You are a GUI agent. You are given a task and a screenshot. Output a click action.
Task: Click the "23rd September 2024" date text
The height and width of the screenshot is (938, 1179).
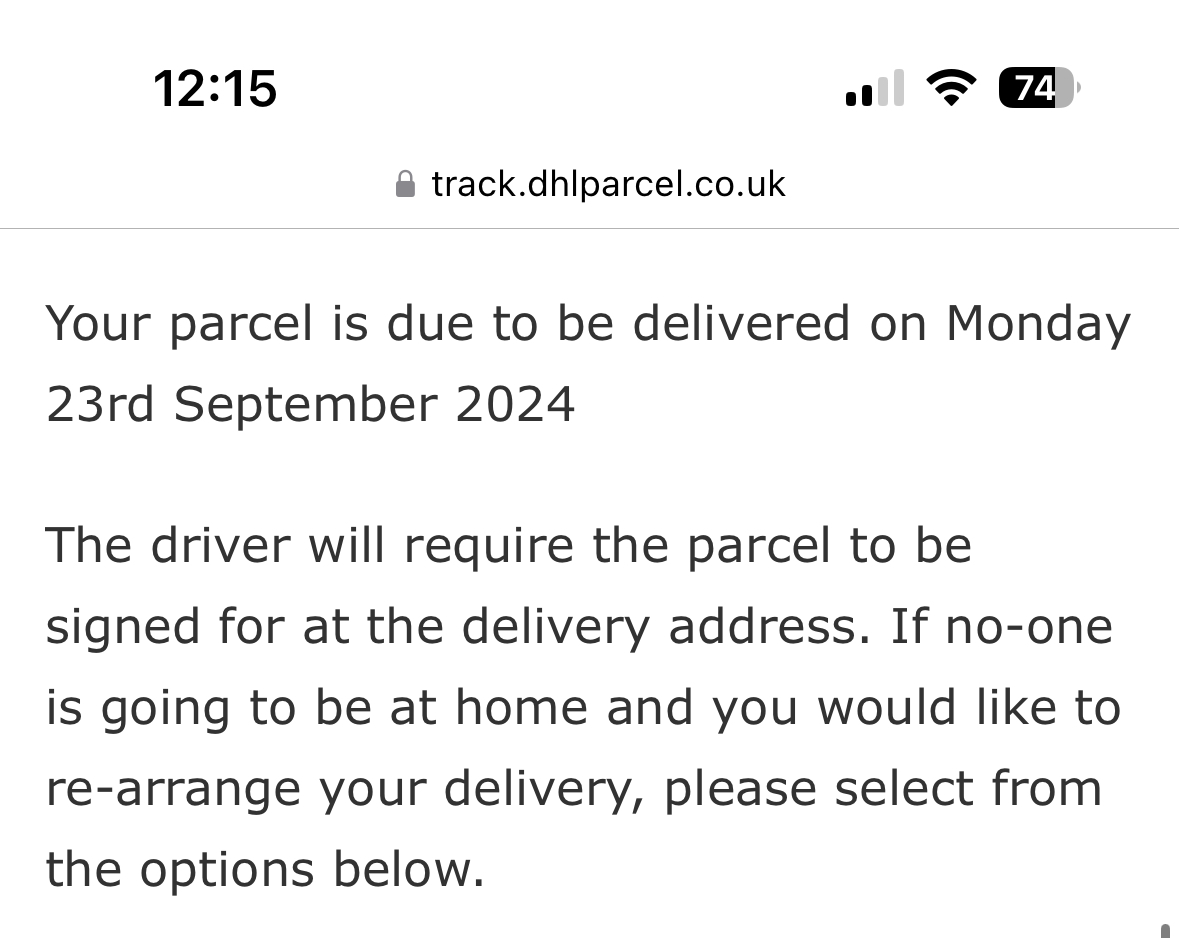tap(310, 405)
